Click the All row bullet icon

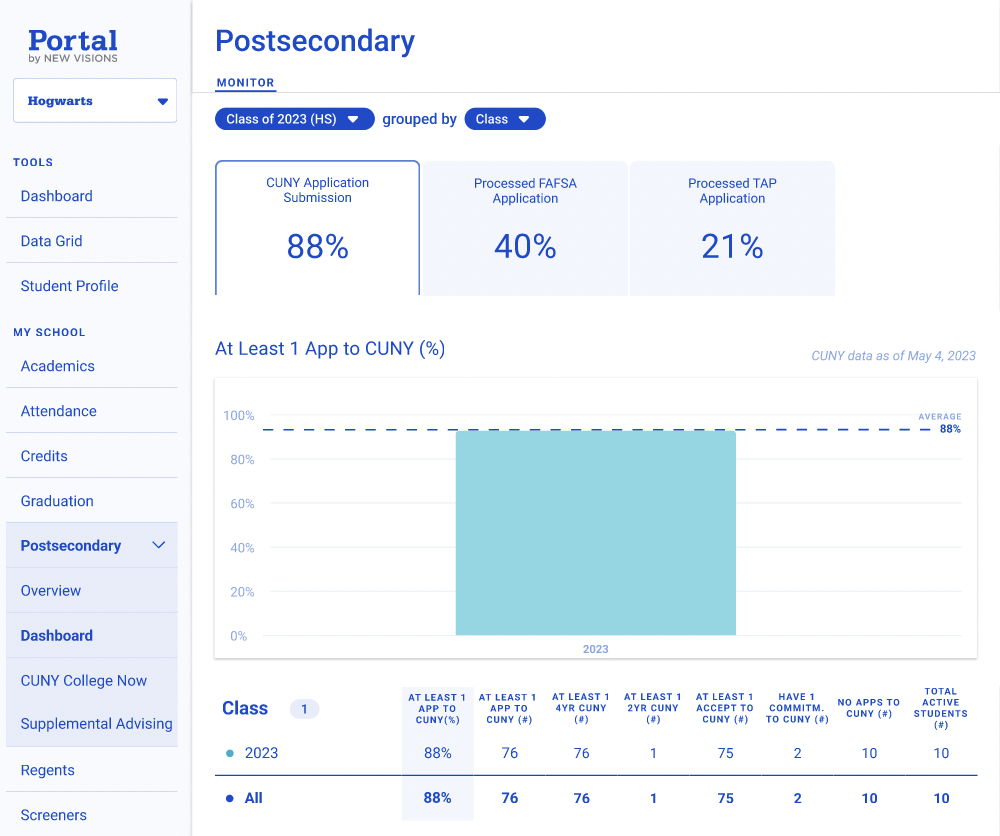click(x=230, y=798)
